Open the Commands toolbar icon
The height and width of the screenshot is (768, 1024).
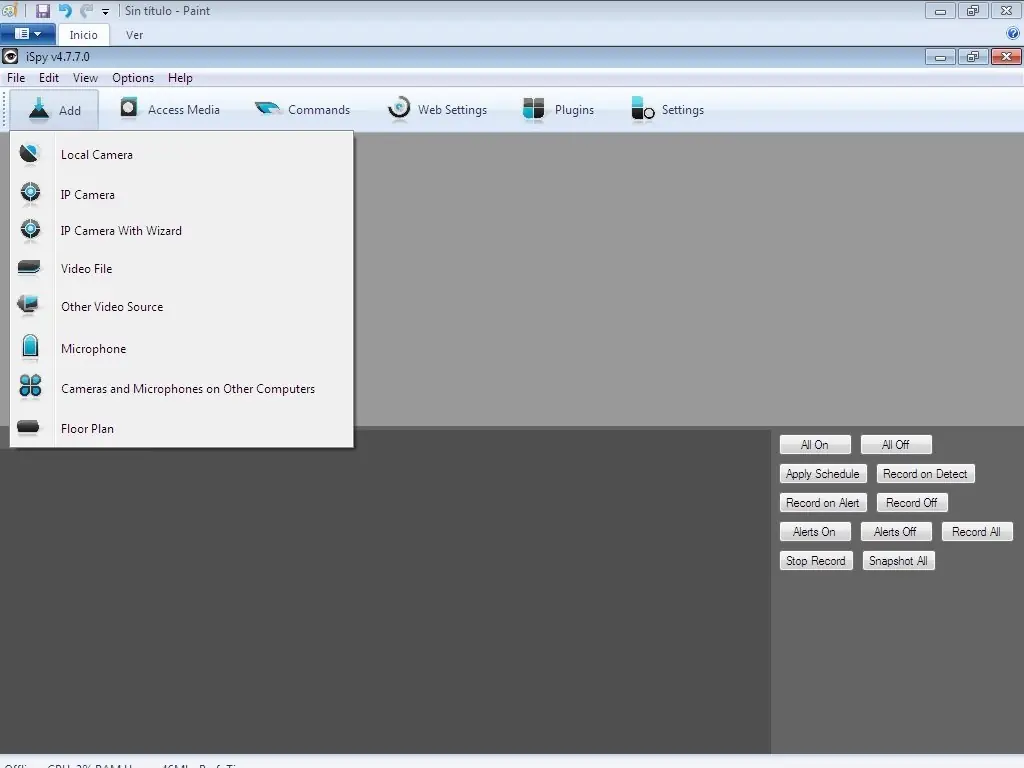[x=266, y=108]
